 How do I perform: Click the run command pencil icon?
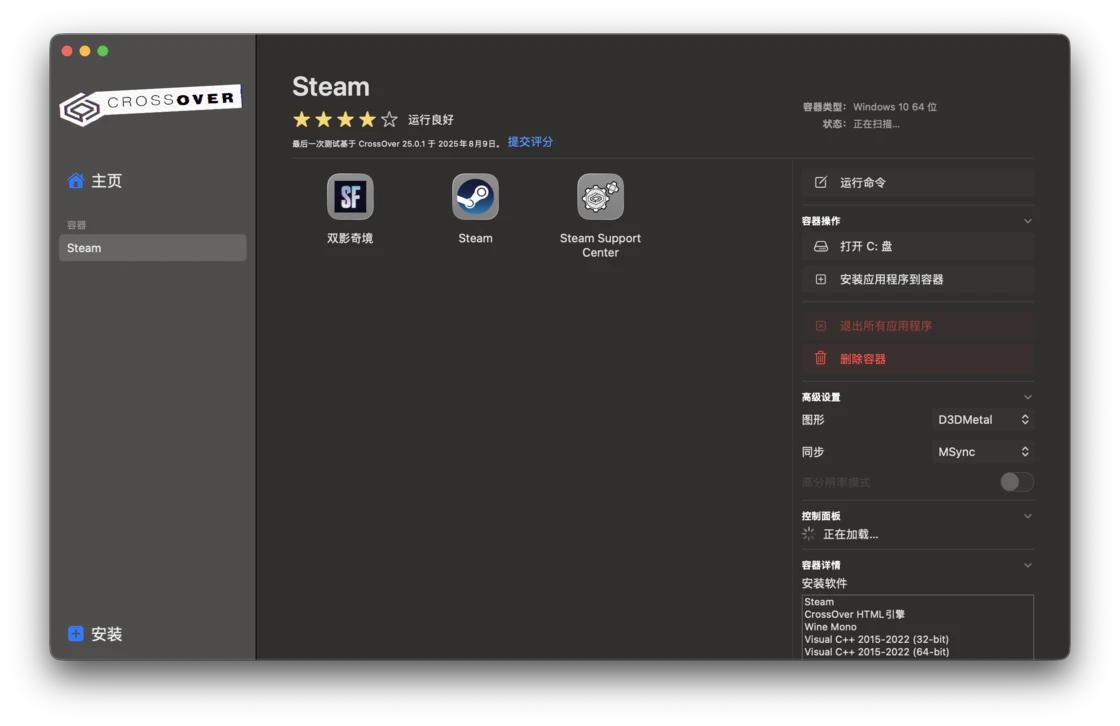coord(820,182)
